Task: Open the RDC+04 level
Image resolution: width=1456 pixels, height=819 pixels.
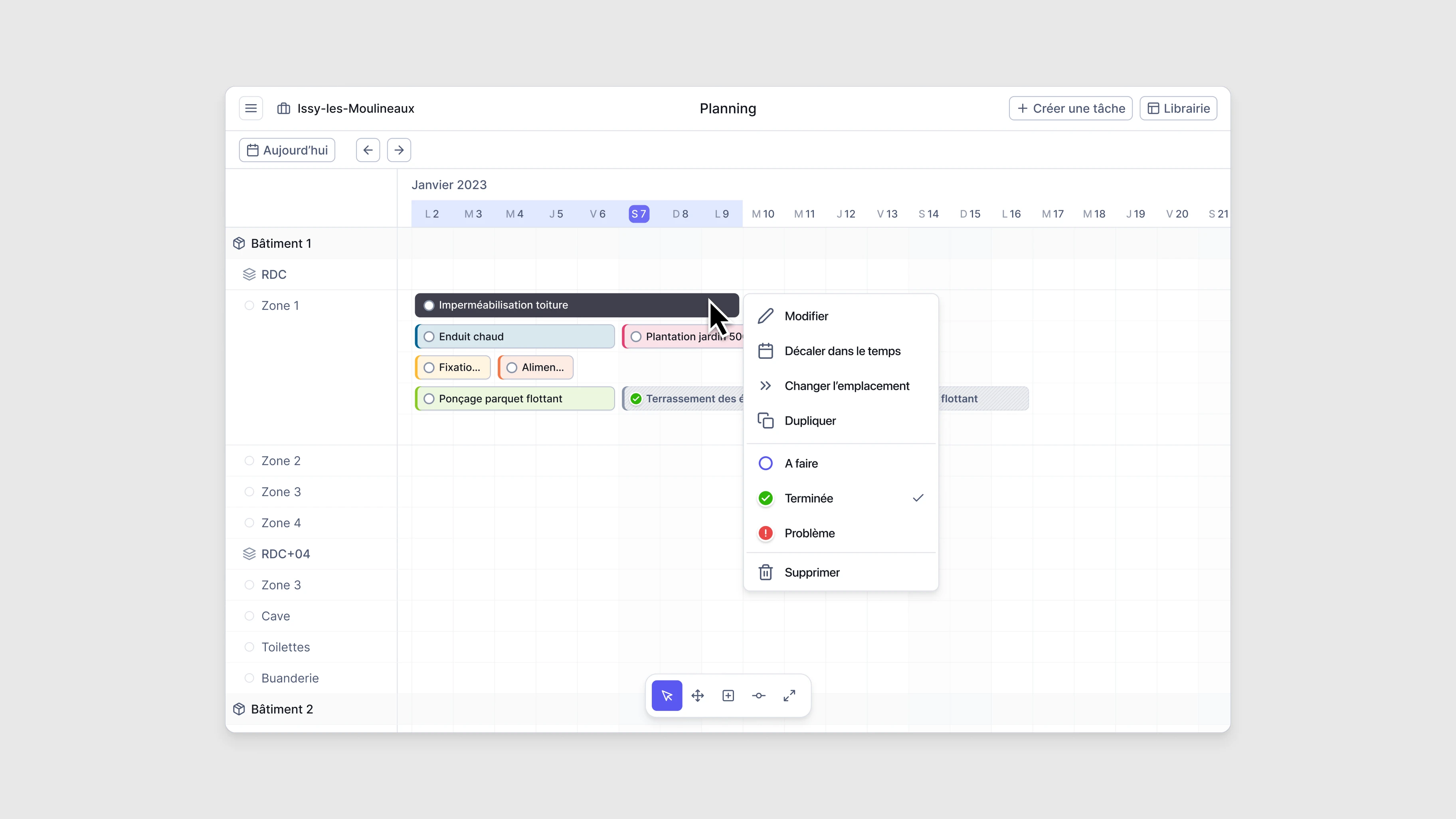Action: click(x=285, y=553)
